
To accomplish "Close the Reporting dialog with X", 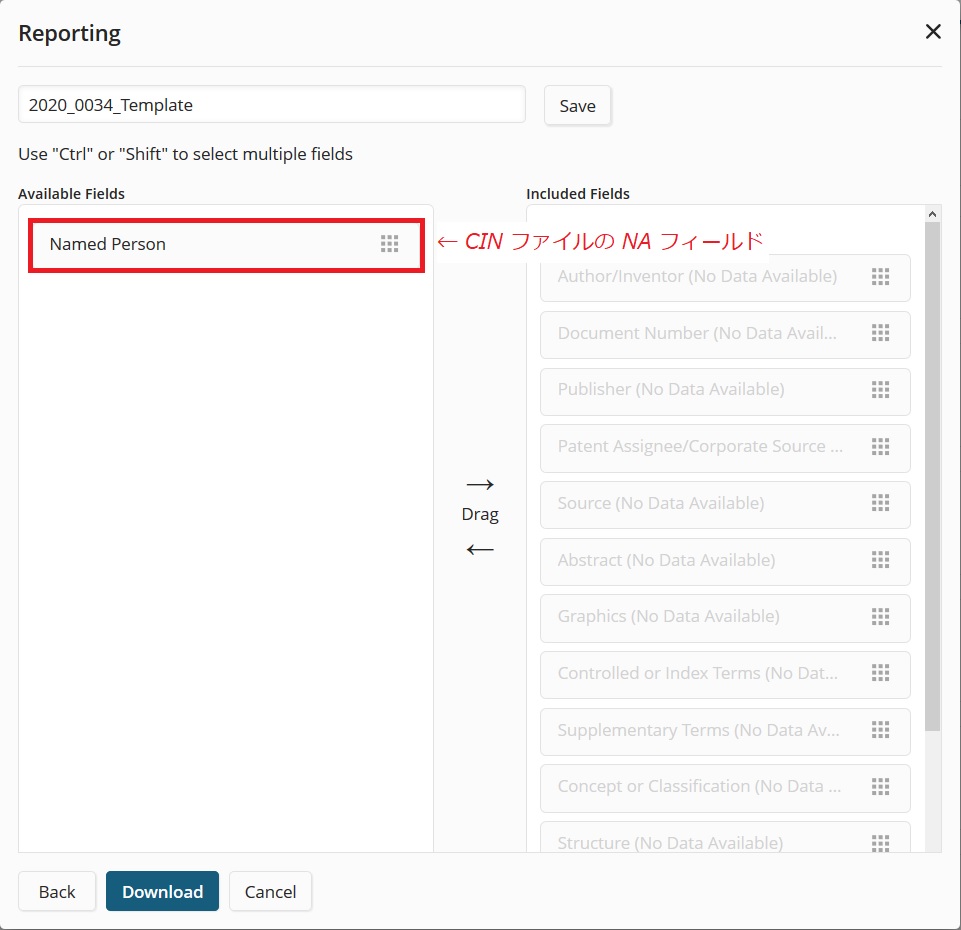I will 933,32.
